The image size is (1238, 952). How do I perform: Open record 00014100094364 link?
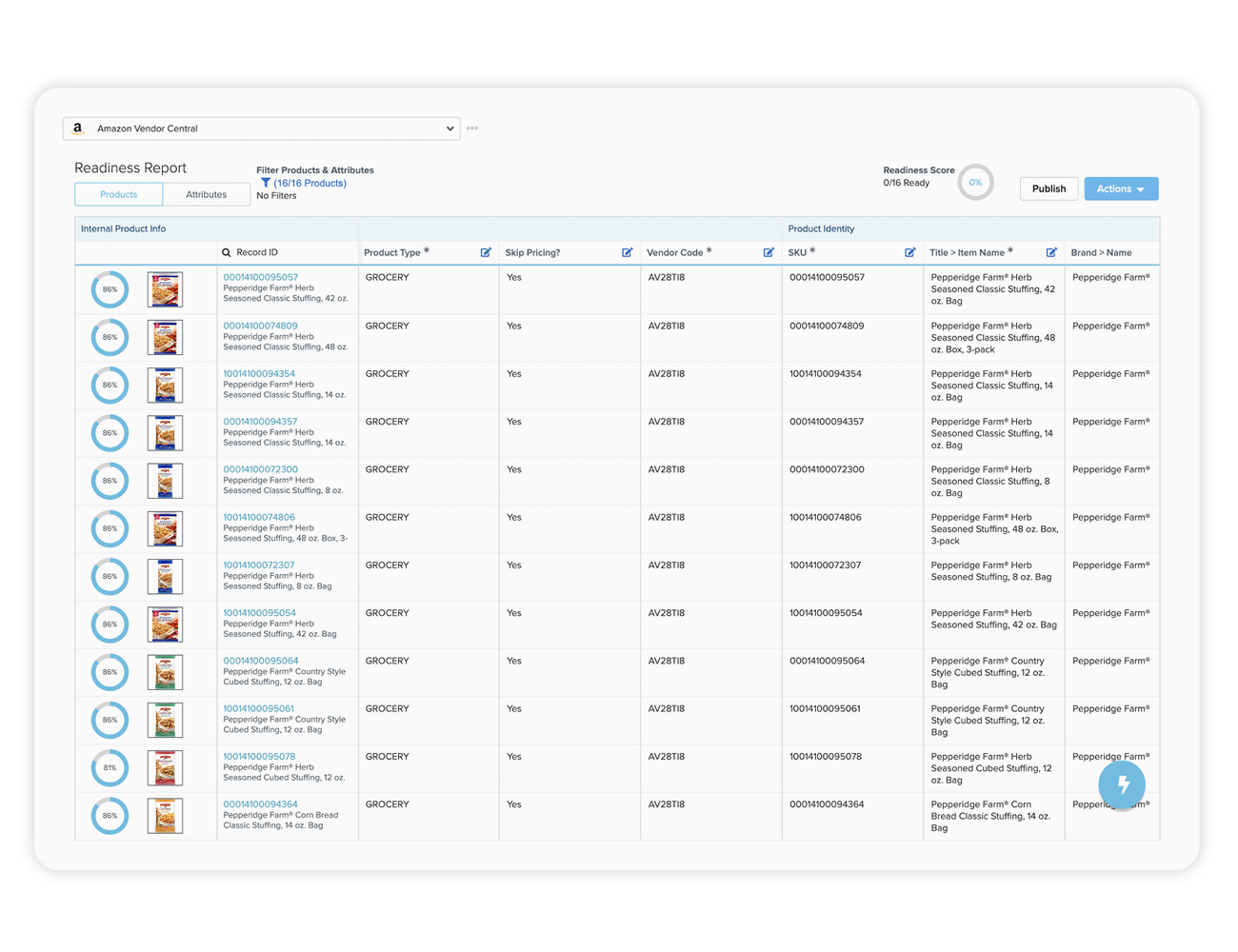click(260, 804)
